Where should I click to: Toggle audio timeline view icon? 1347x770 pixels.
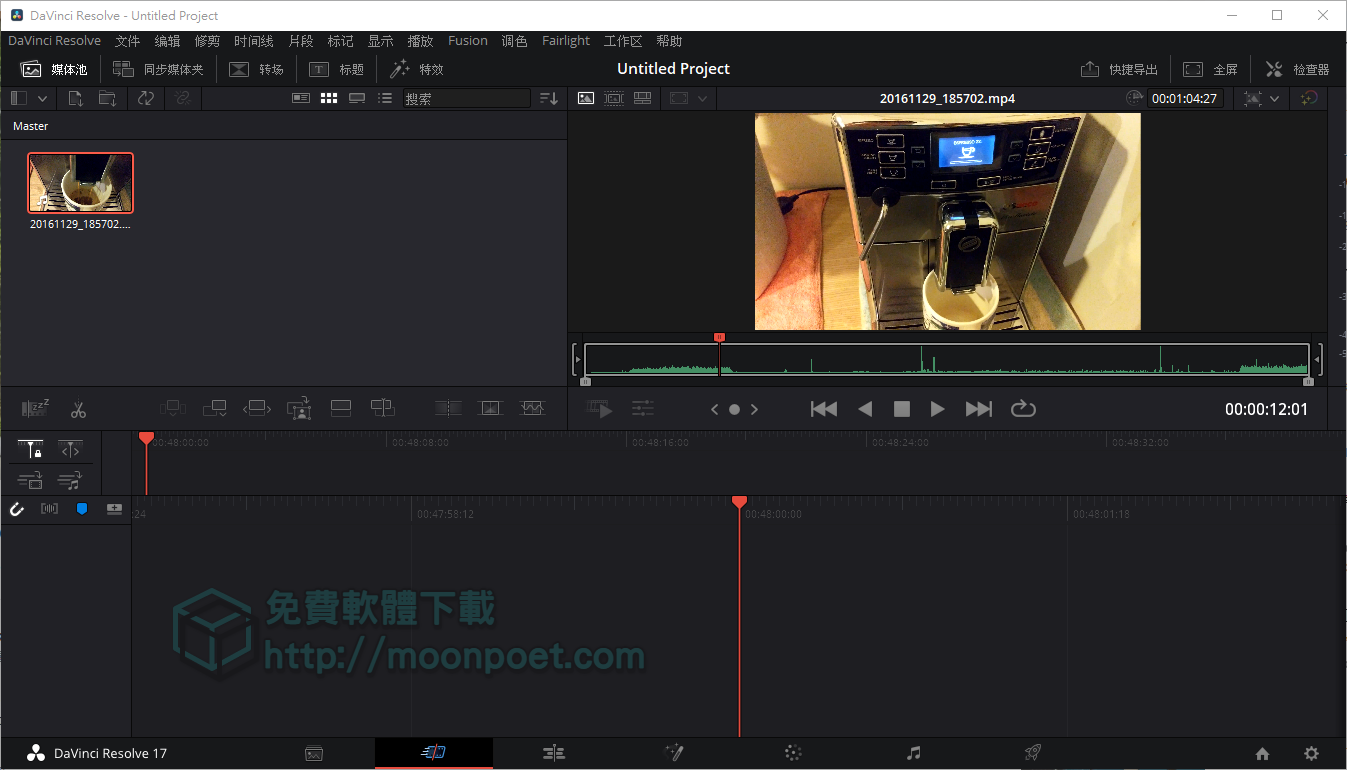(49, 508)
